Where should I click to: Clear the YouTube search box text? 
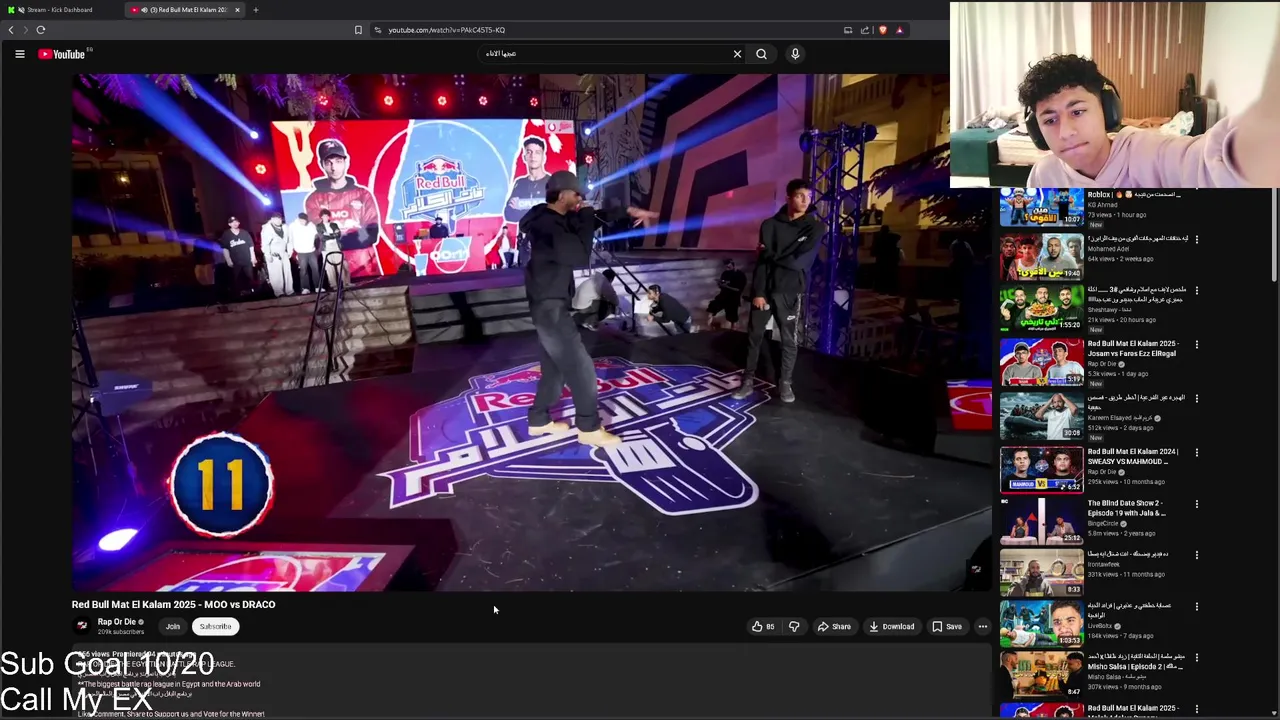pos(737,54)
